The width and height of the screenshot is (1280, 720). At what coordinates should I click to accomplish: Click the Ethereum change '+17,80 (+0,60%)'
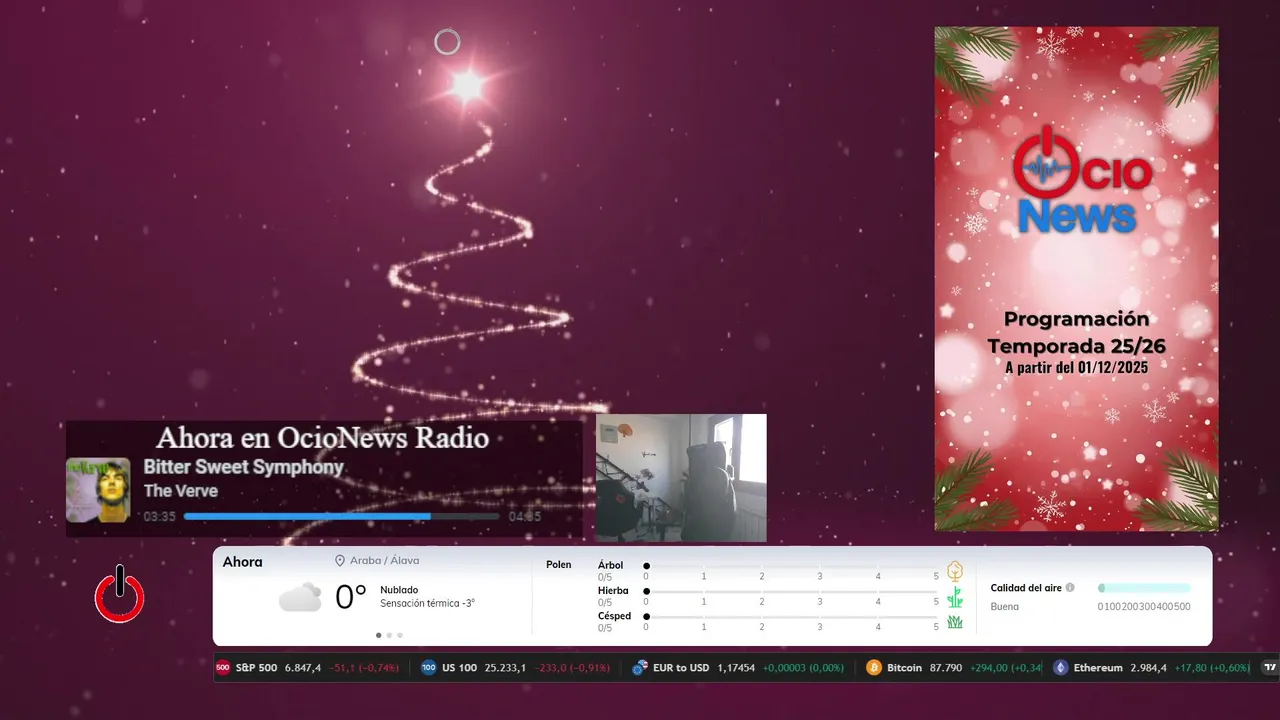coord(1212,667)
